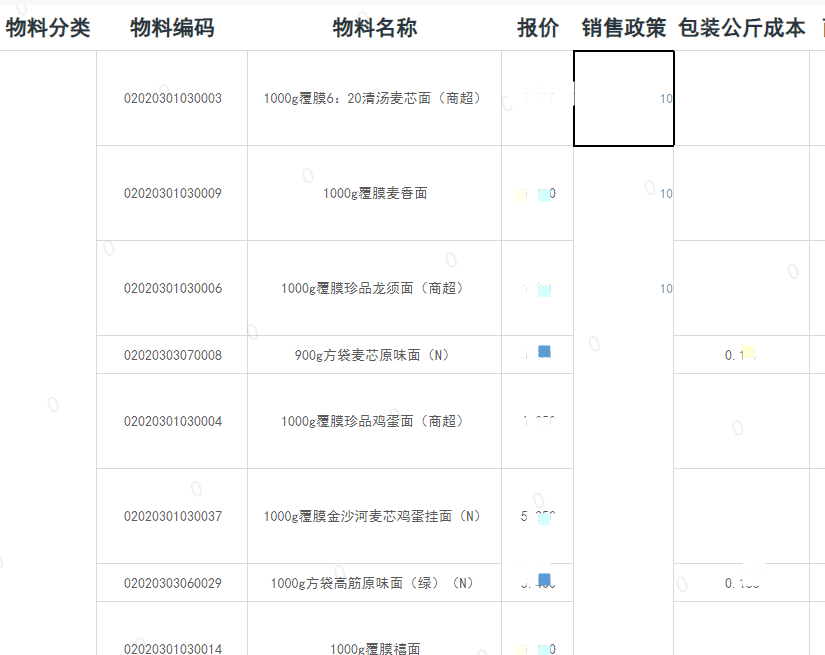
Task: Click cell 1000g覆膜金沙河麦芯鸡蛋挂面(N)
Action: [375, 516]
